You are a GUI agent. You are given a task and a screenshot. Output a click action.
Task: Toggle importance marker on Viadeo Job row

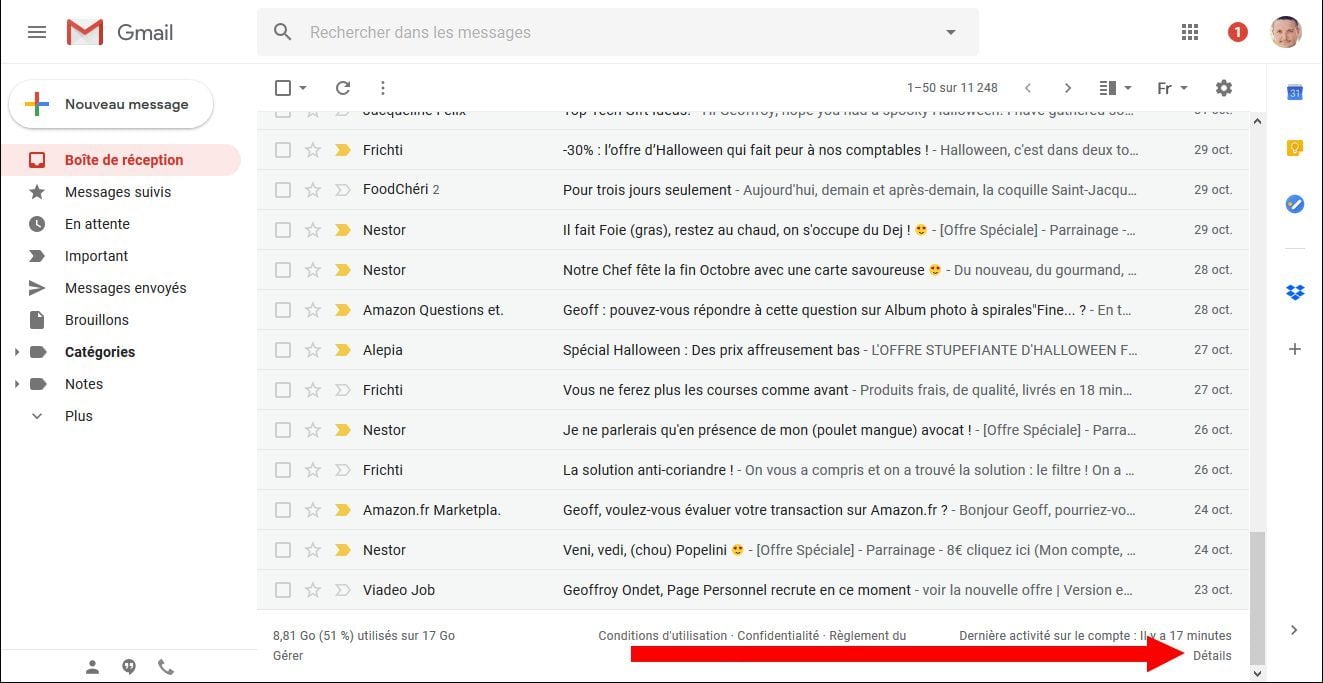[x=343, y=590]
